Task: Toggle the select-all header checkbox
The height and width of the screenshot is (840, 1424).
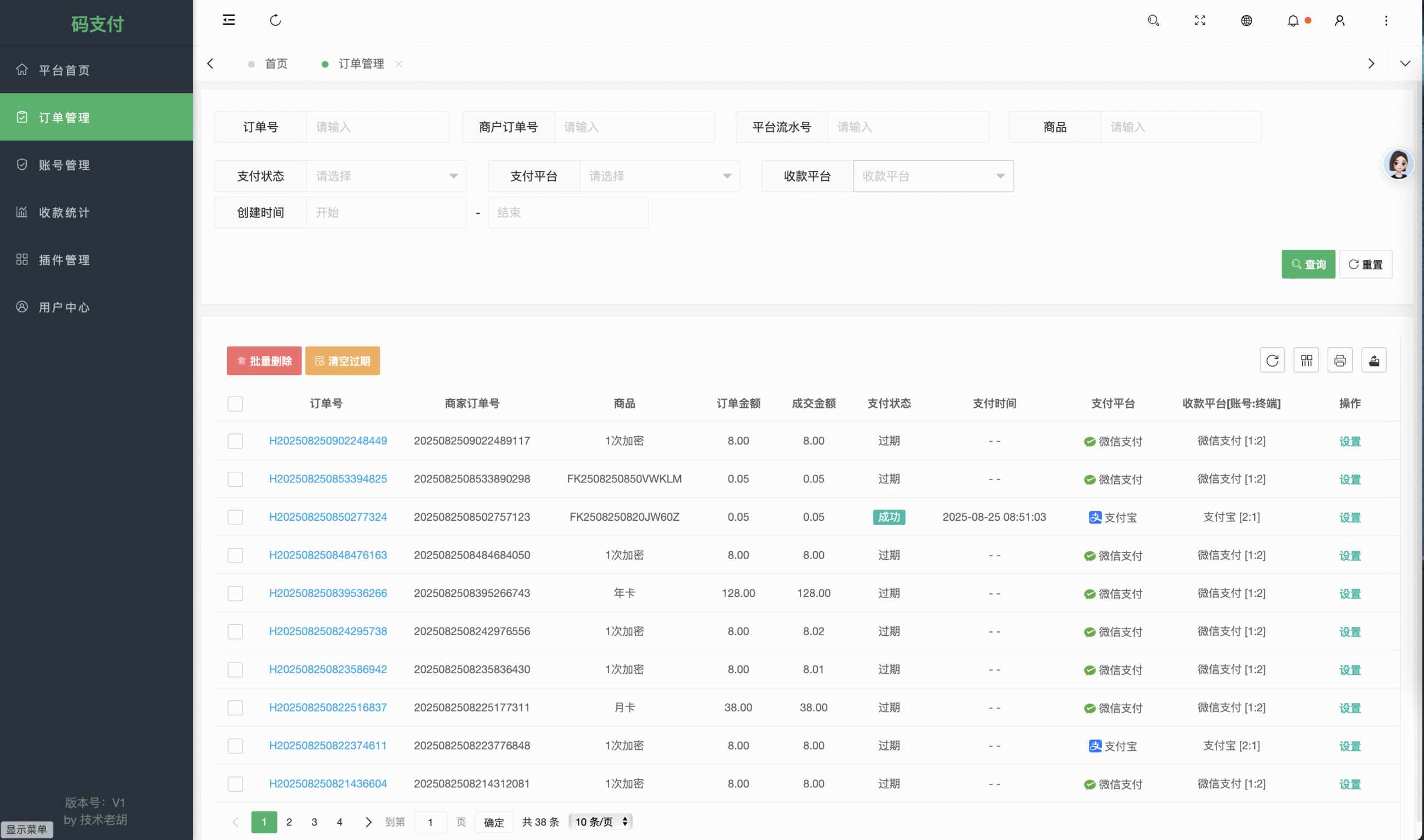Action: pos(235,403)
